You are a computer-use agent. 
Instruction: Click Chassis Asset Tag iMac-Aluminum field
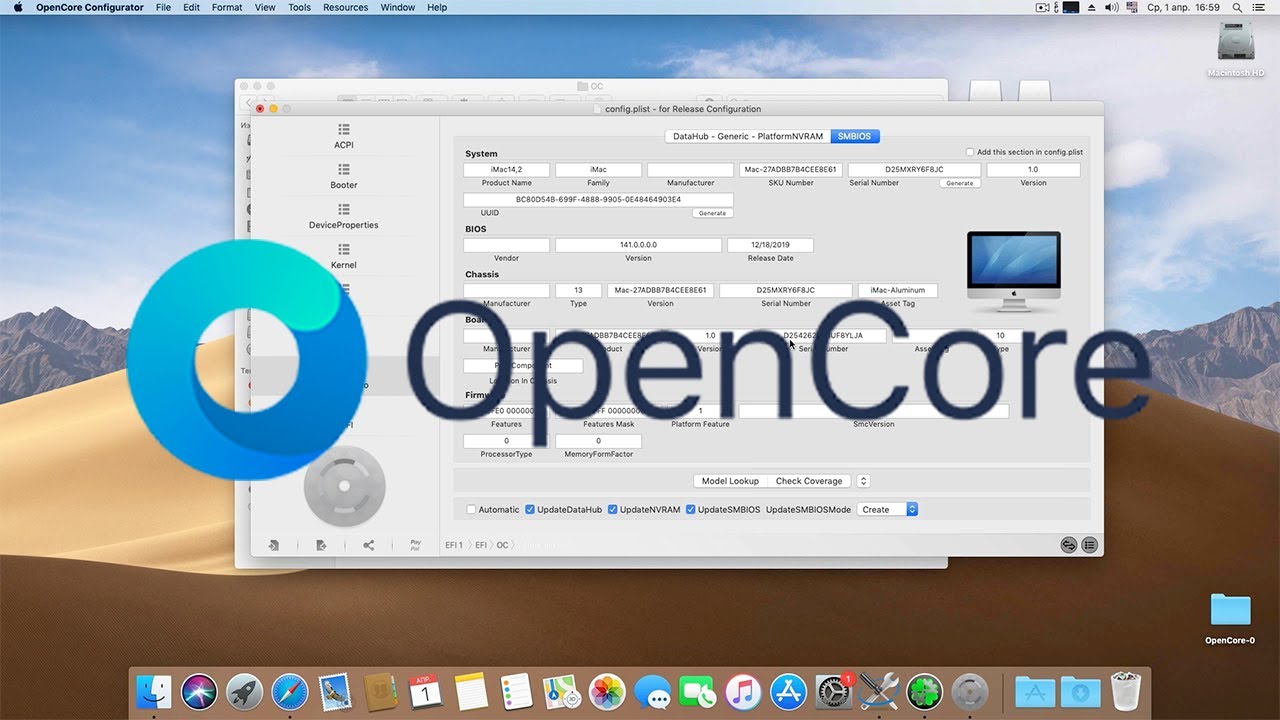pos(898,290)
